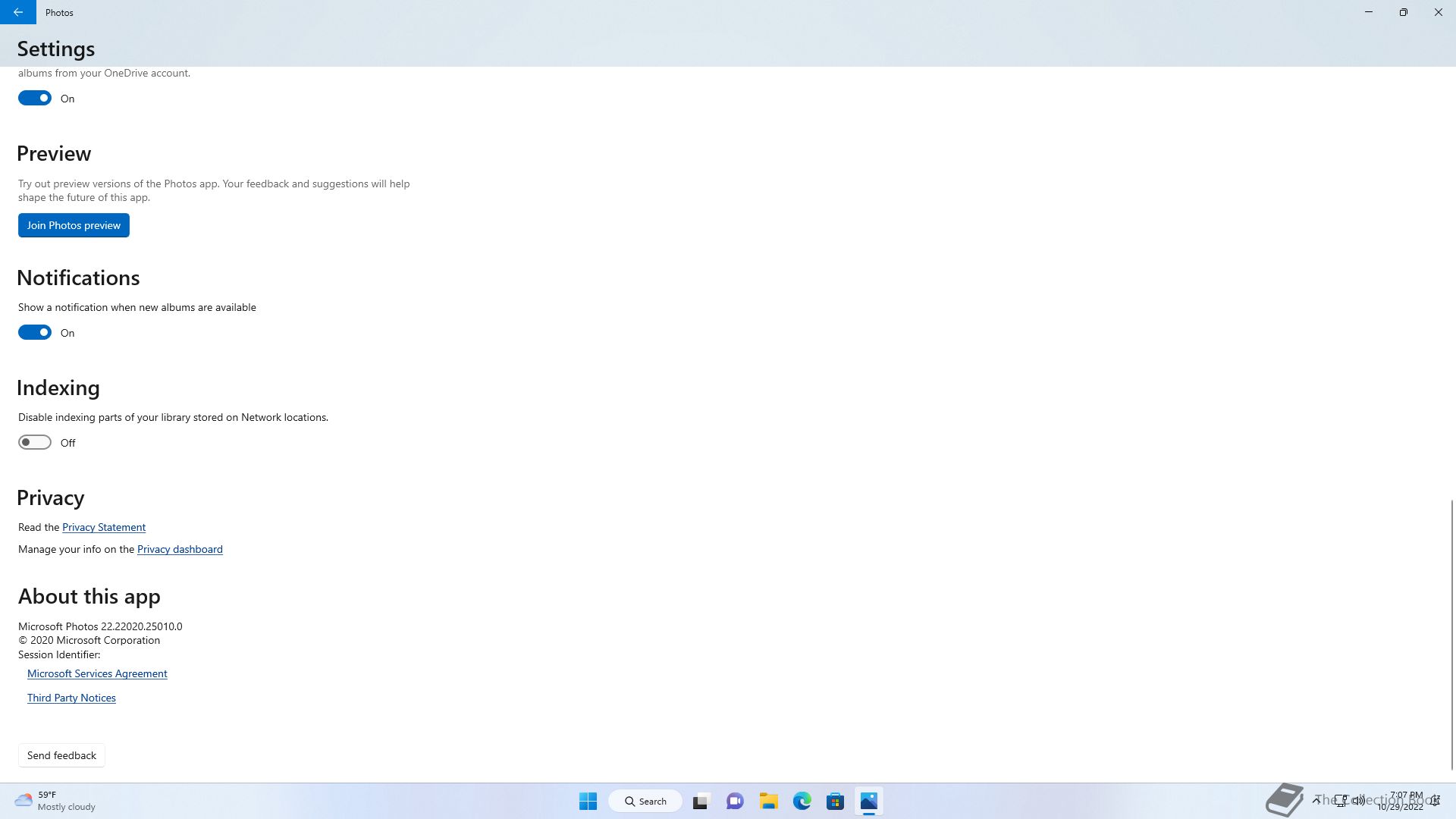The height and width of the screenshot is (819, 1456).
Task: Close the Photos window
Action: [1439, 12]
